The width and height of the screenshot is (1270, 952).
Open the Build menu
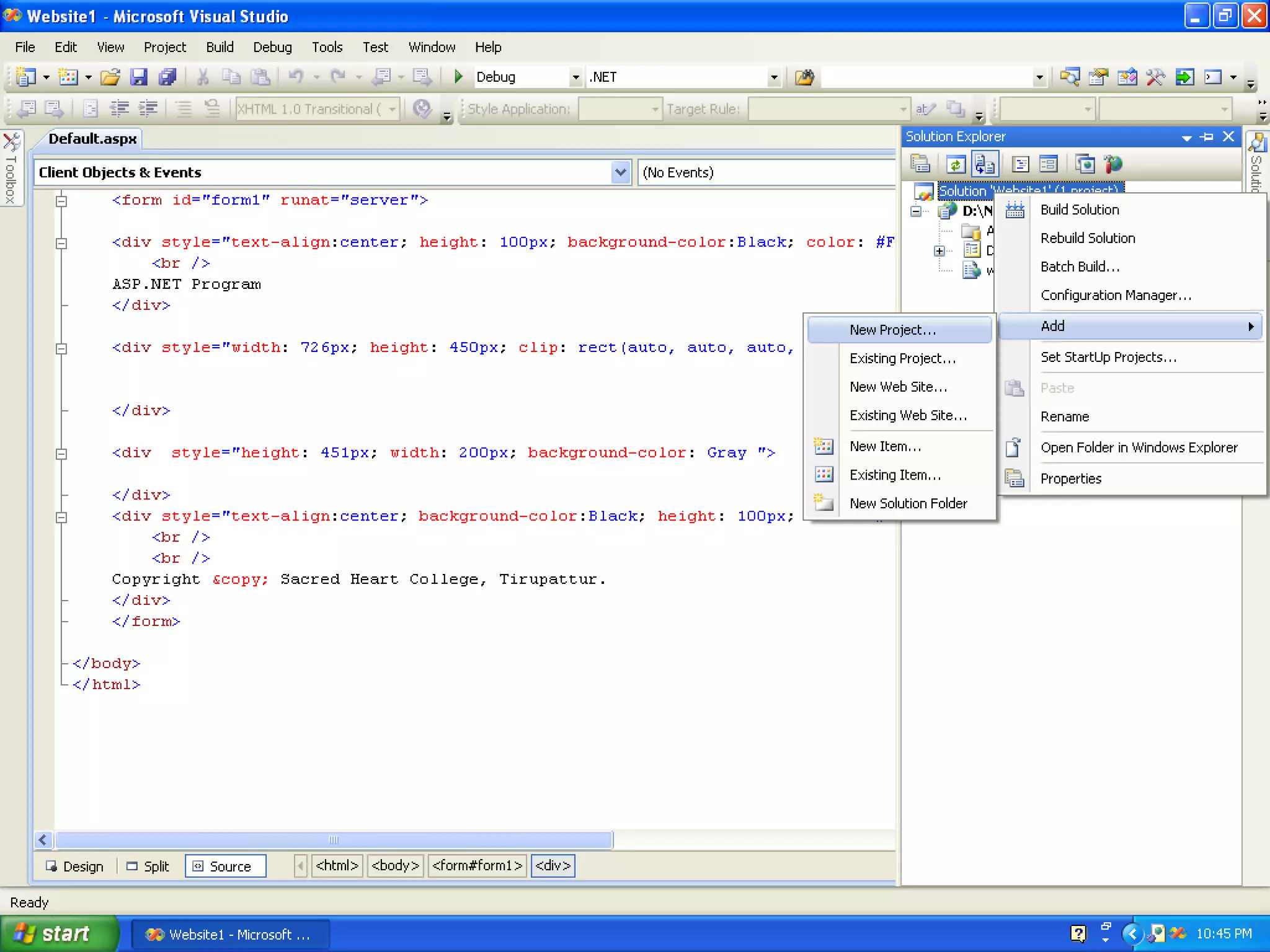click(220, 47)
